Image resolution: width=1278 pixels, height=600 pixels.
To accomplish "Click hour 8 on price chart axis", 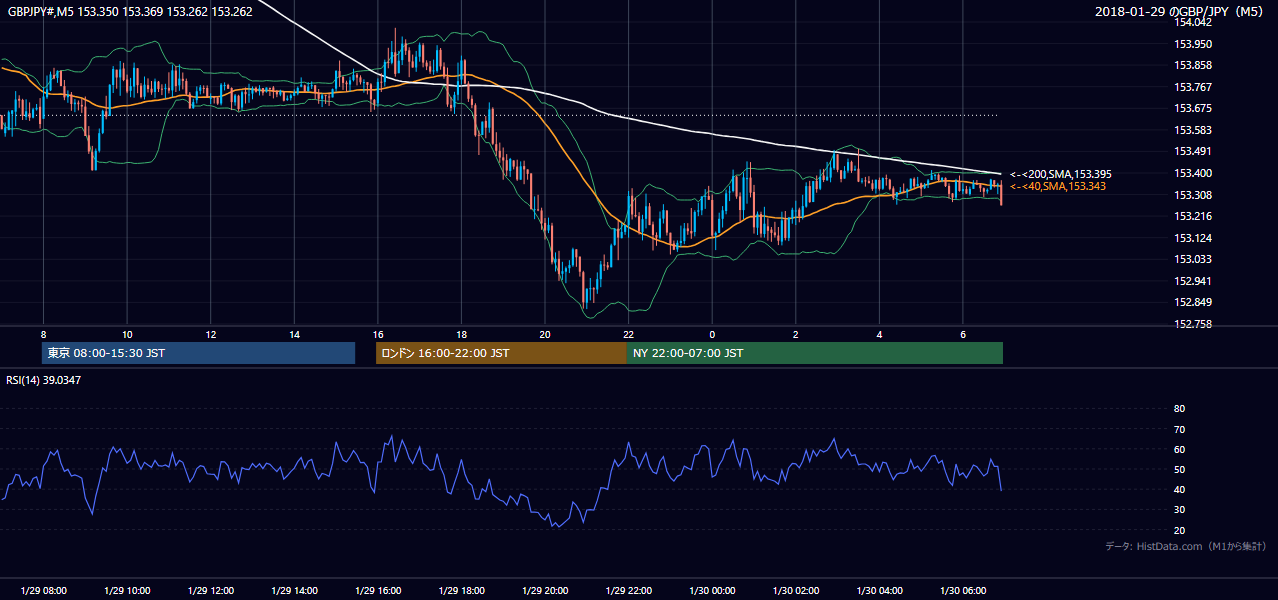I will click(x=43, y=334).
